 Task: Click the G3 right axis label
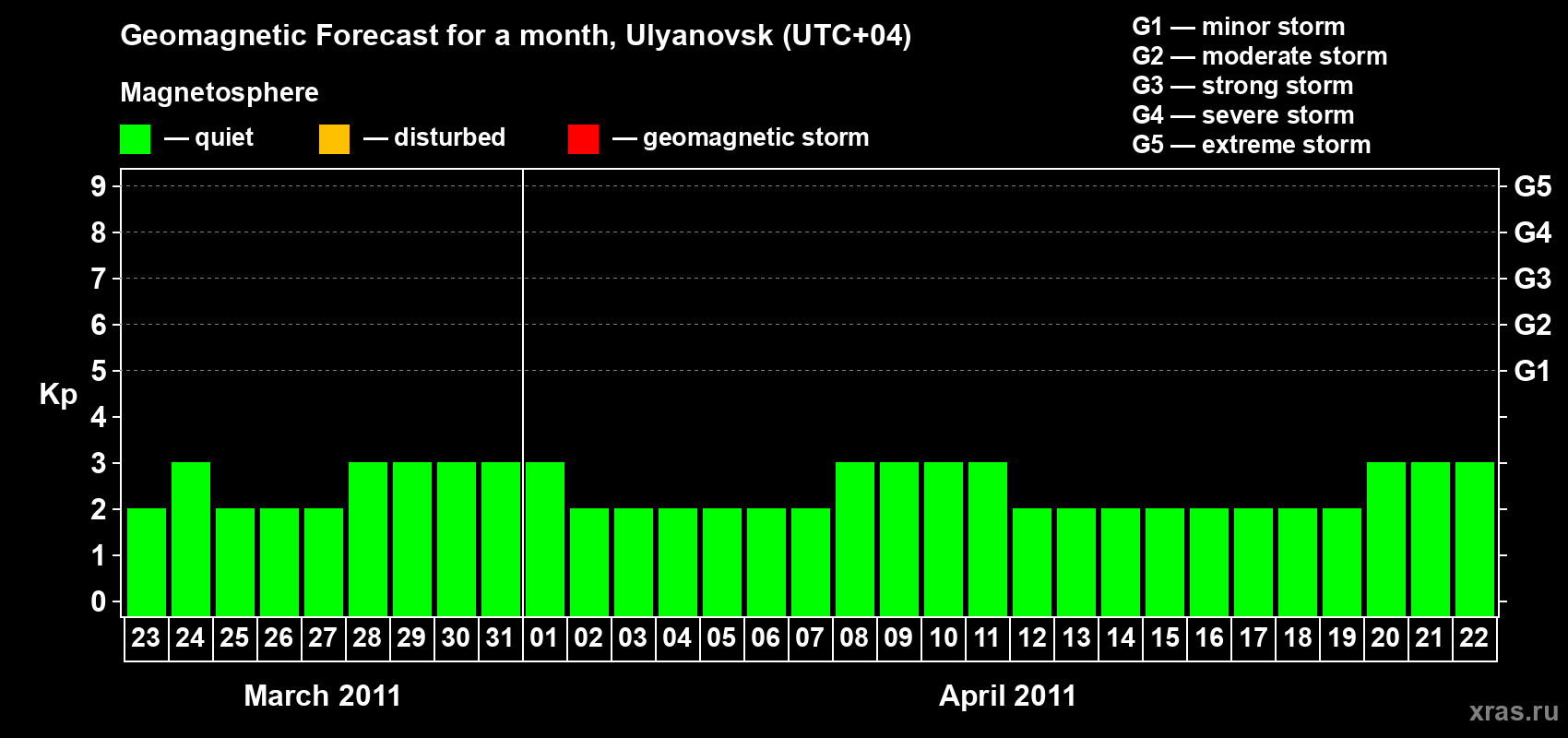pyautogui.click(x=1532, y=279)
